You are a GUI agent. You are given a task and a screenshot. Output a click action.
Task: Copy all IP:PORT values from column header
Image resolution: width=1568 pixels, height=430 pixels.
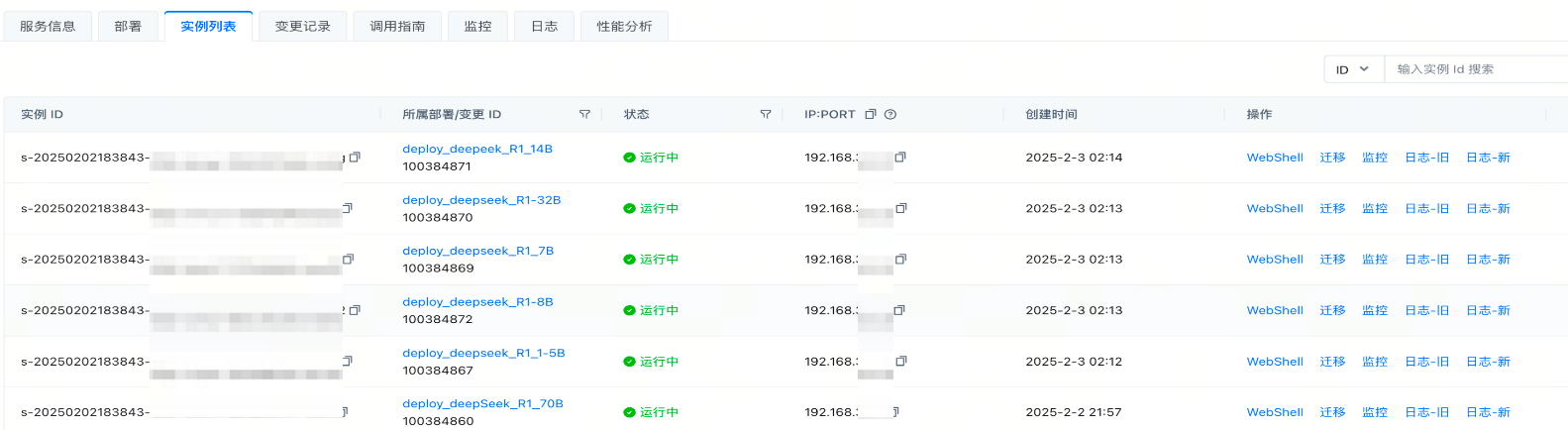(871, 115)
